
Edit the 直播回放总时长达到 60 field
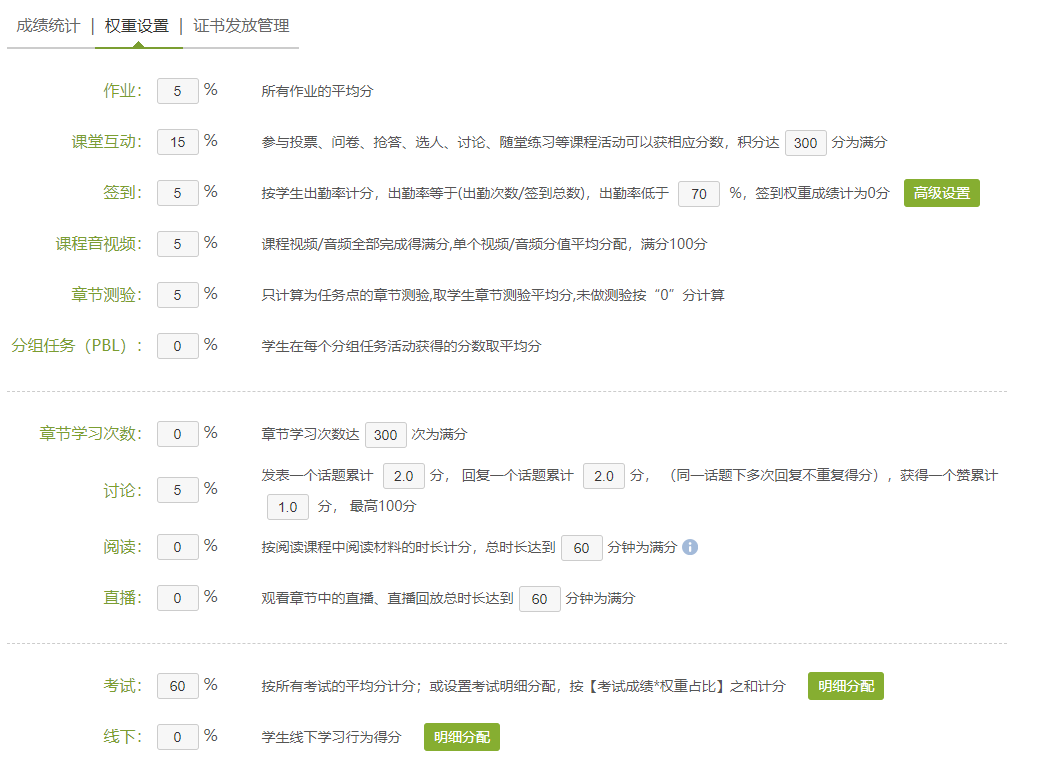pos(540,599)
